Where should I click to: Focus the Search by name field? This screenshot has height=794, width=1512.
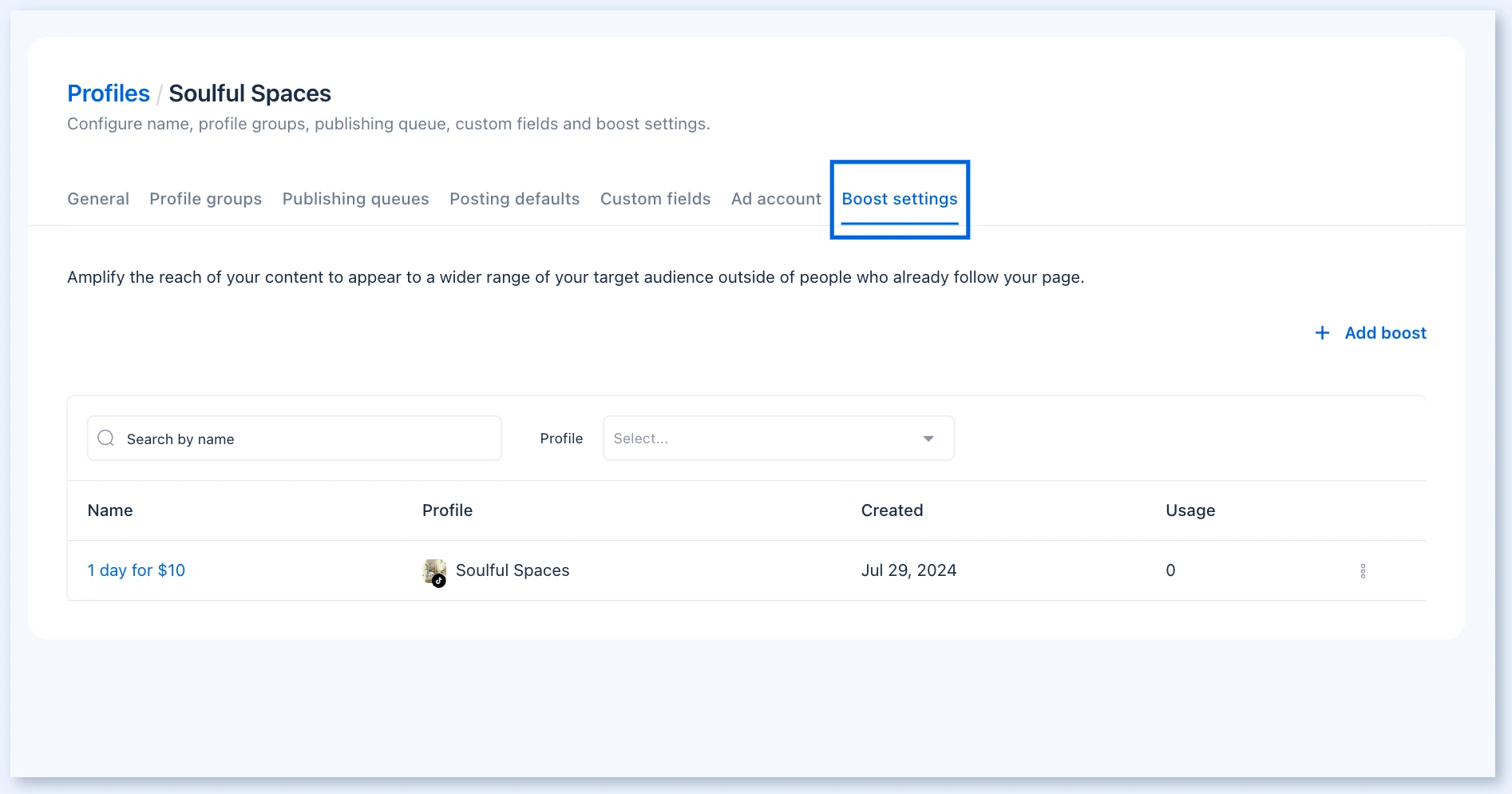[295, 438]
